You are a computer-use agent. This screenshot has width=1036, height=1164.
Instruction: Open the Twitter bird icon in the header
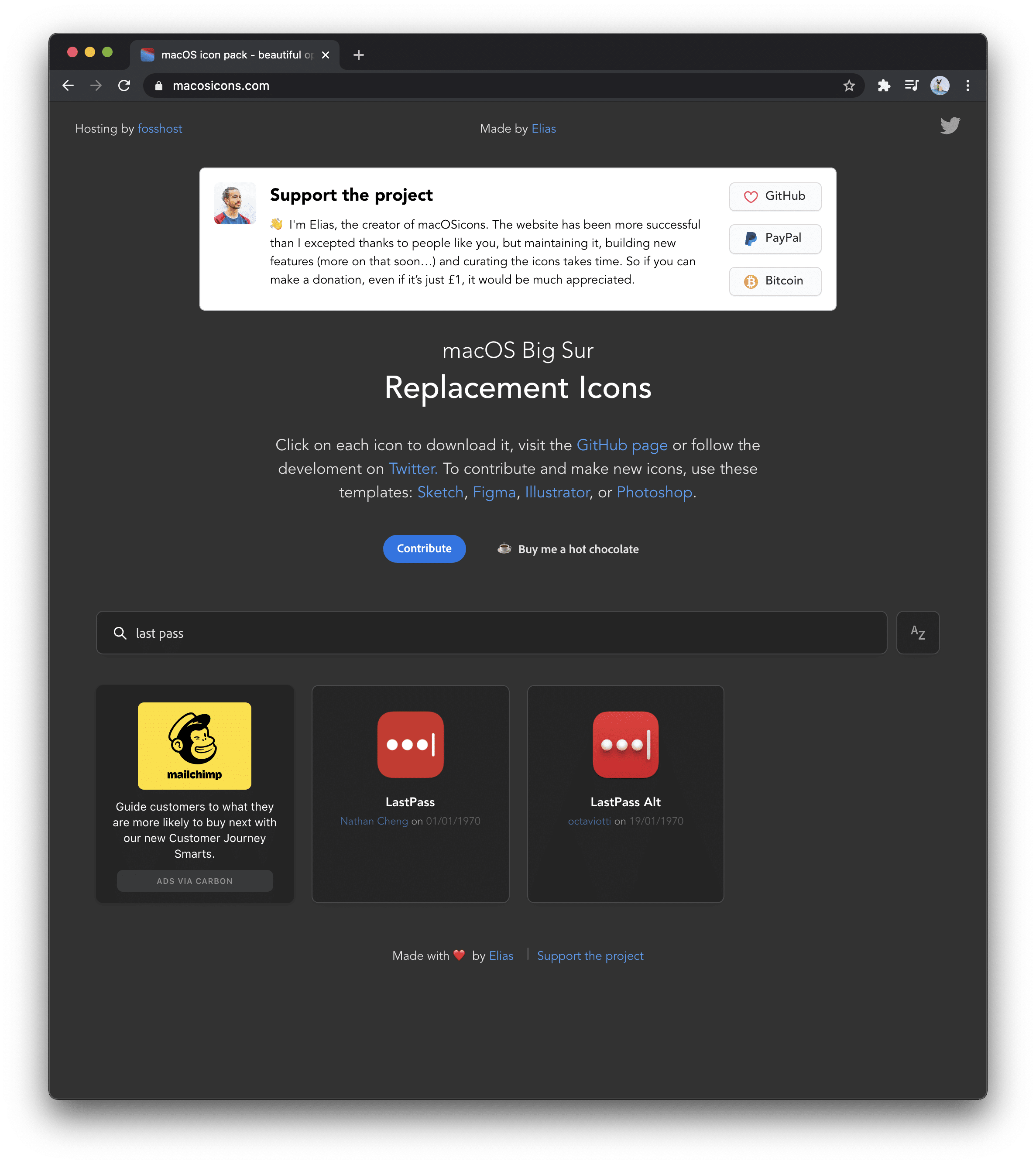[950, 125]
